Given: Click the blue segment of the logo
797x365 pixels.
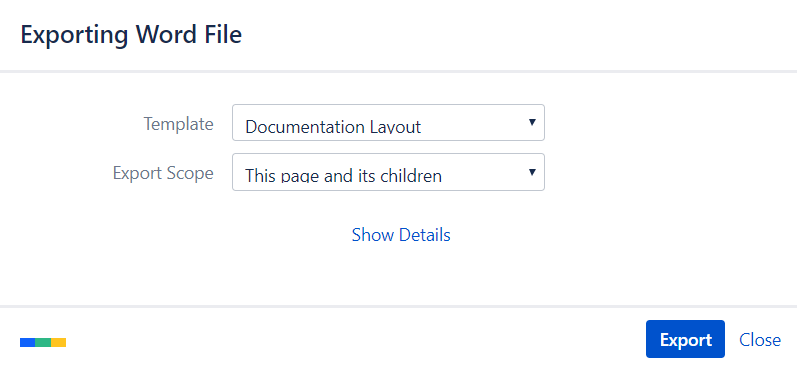Looking at the screenshot, I should [x=27, y=343].
